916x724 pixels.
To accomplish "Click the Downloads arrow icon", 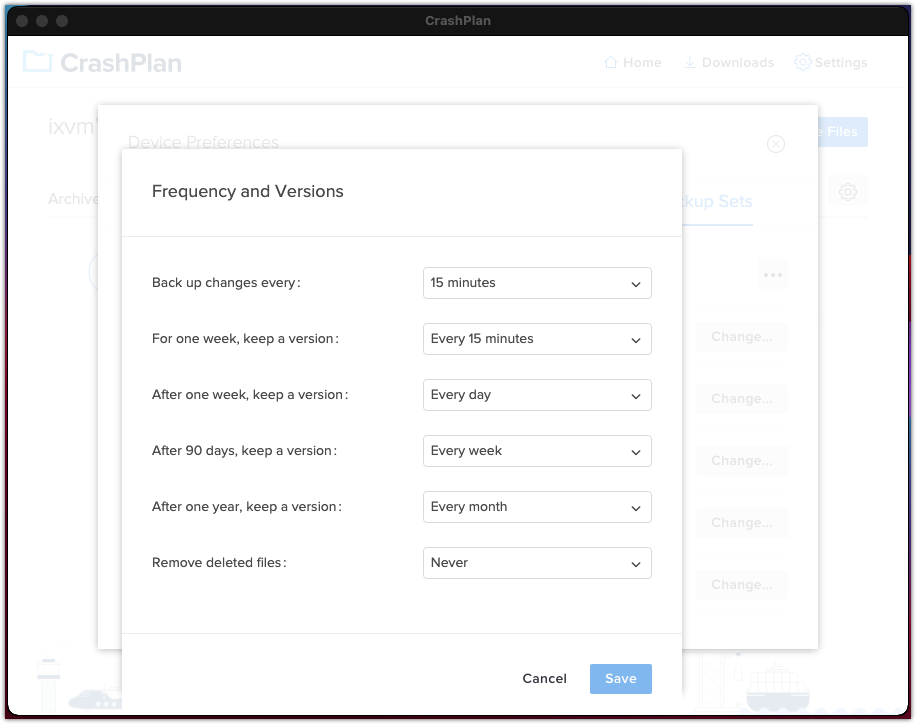I will [689, 62].
